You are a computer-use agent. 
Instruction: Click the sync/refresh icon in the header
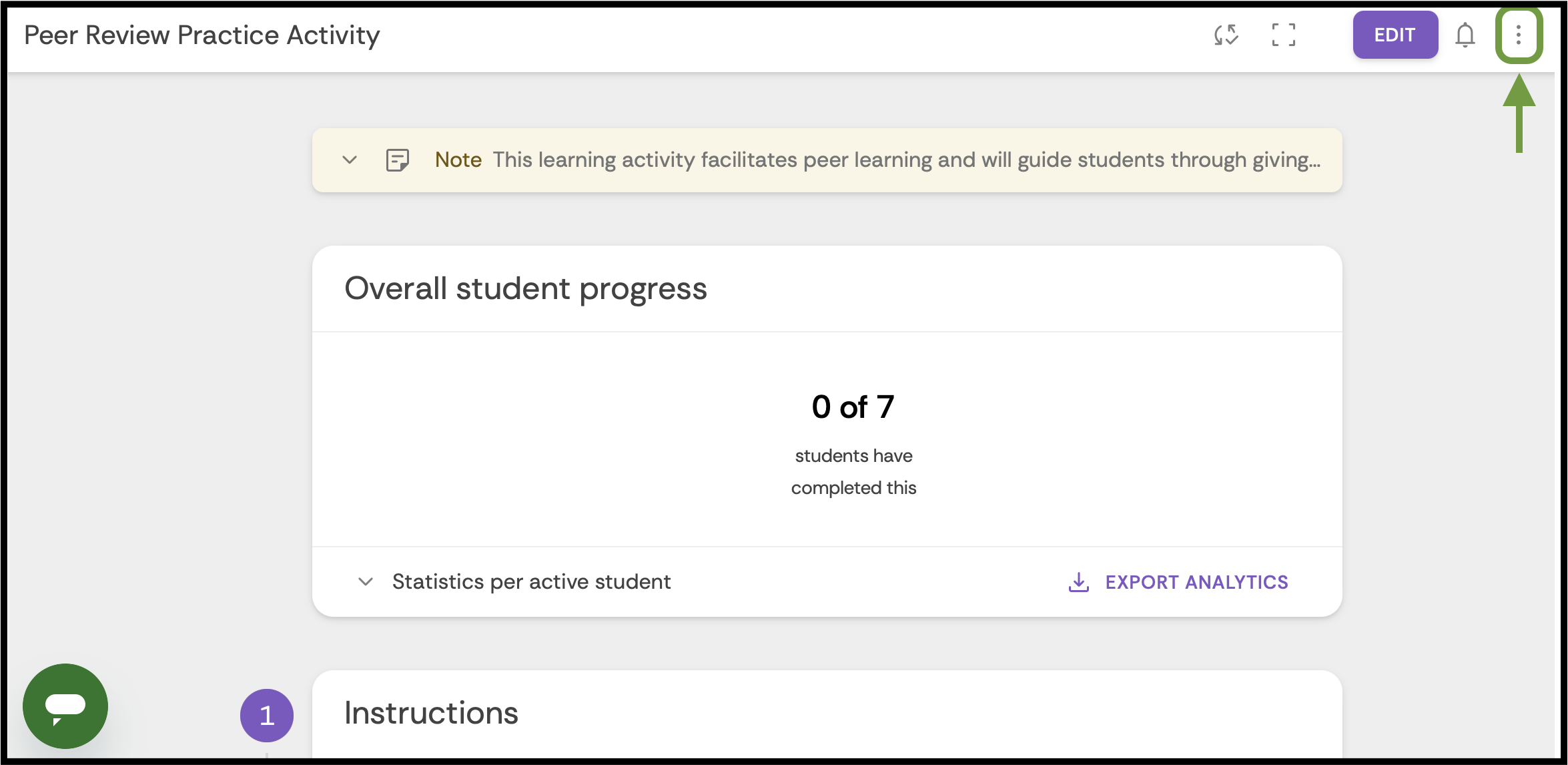click(x=1226, y=35)
